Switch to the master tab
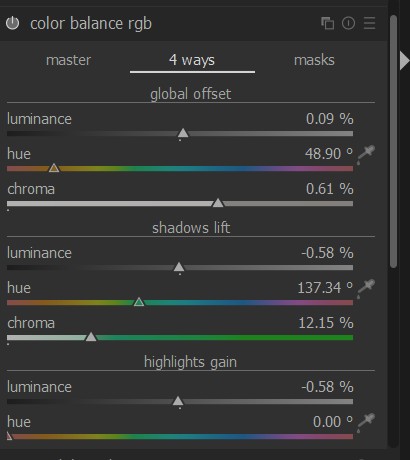Screen dimensions: 410x460 point(68,60)
